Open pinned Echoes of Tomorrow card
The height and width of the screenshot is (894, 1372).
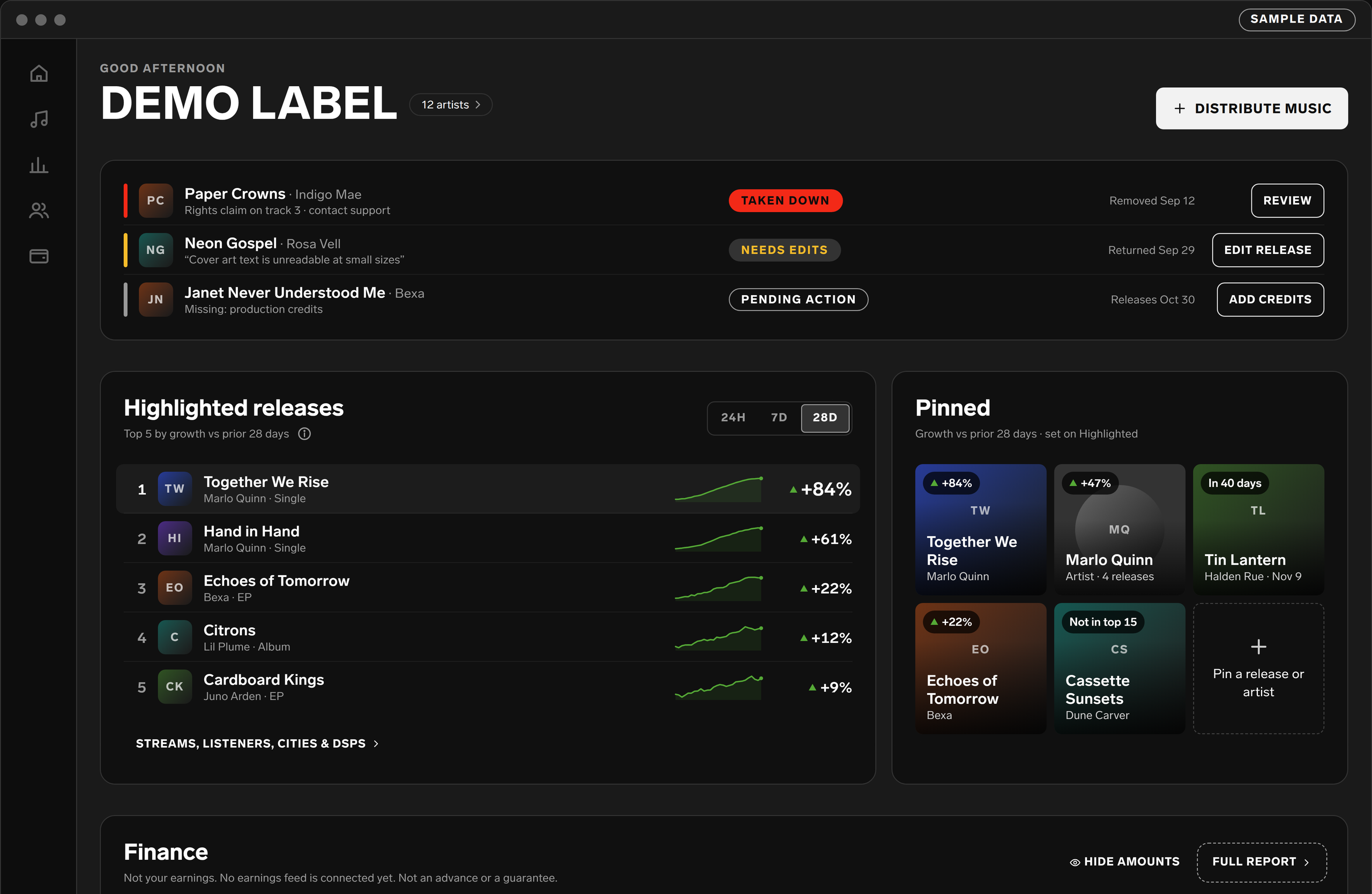click(x=980, y=668)
